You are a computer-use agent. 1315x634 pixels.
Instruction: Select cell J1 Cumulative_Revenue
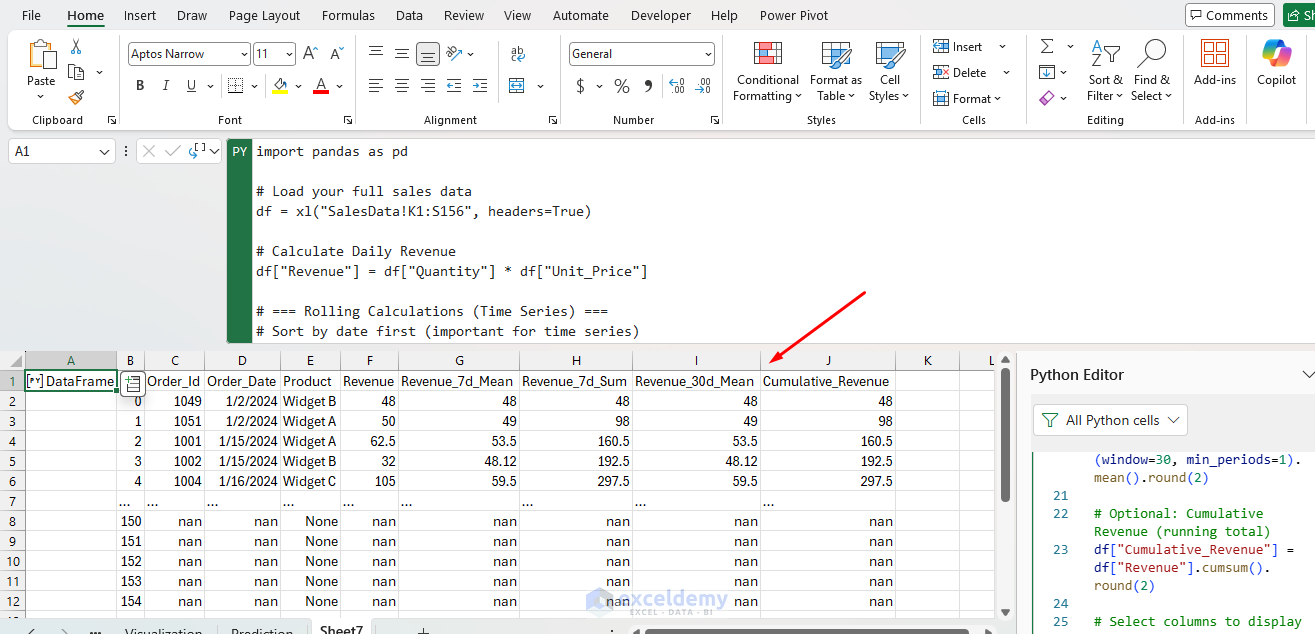point(828,381)
